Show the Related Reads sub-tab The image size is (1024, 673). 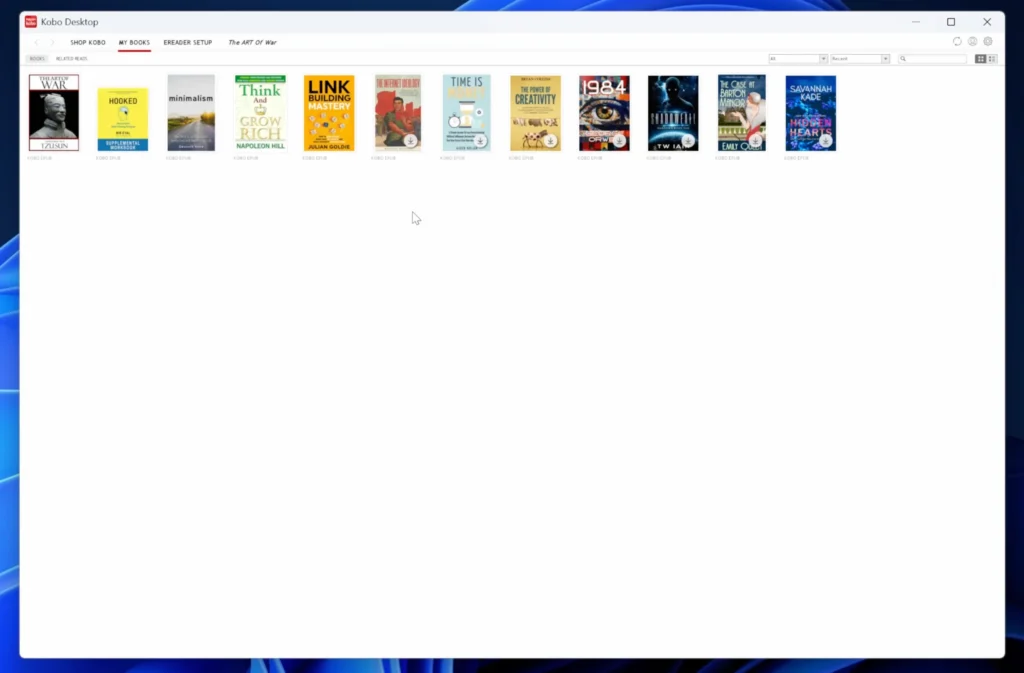pyautogui.click(x=71, y=59)
